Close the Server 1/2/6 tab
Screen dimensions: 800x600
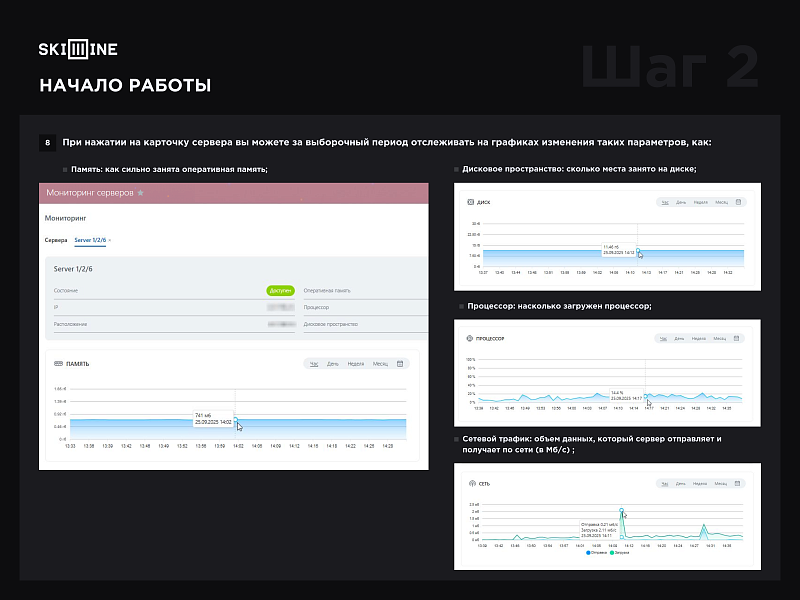[x=110, y=241]
